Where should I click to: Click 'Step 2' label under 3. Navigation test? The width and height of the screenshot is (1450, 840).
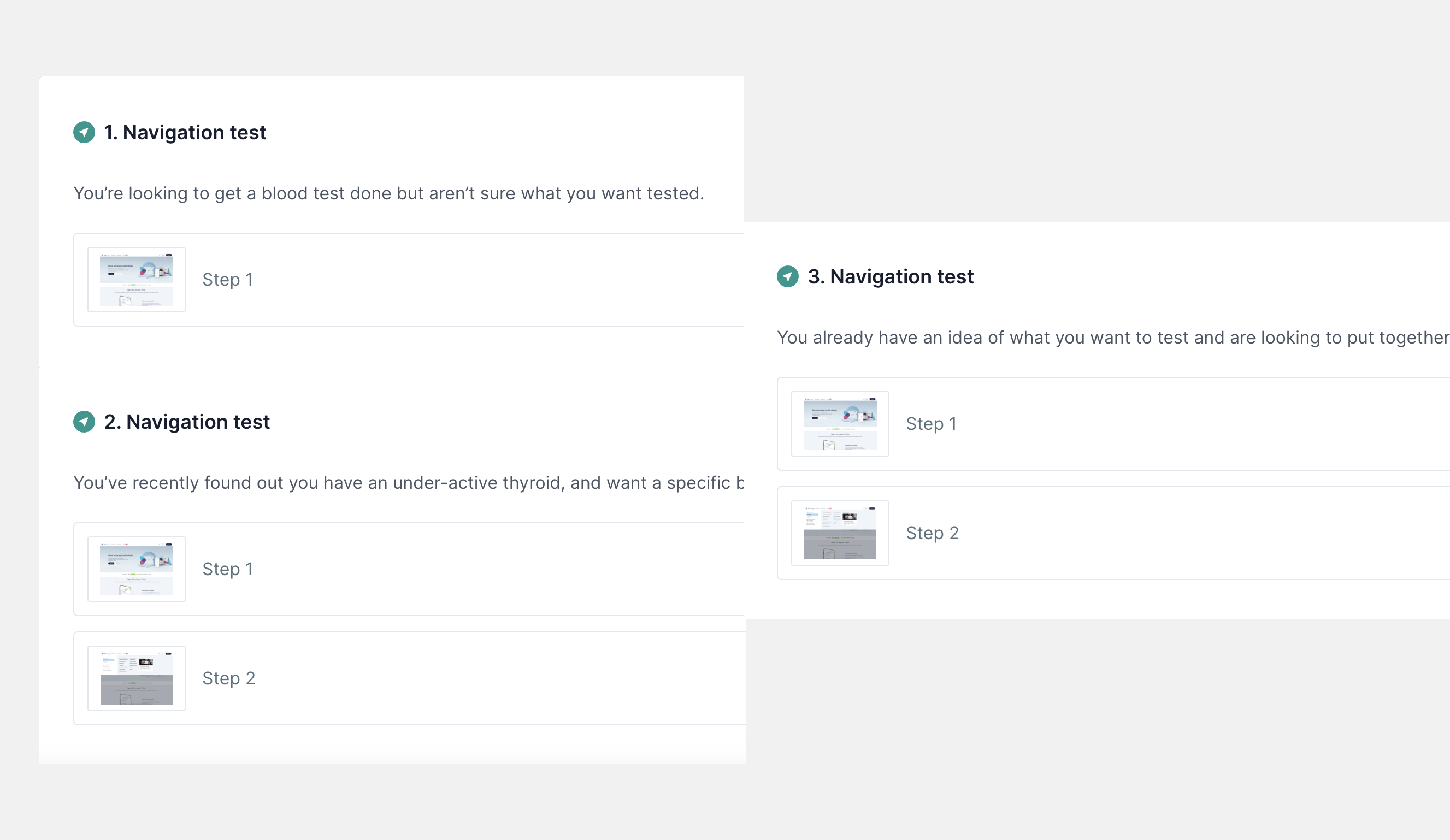[932, 534]
